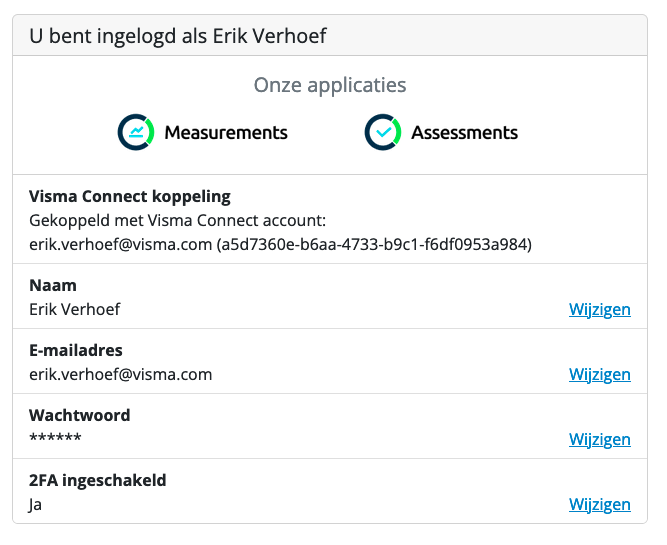Click the 'Wachtwoord' field label

point(80,416)
